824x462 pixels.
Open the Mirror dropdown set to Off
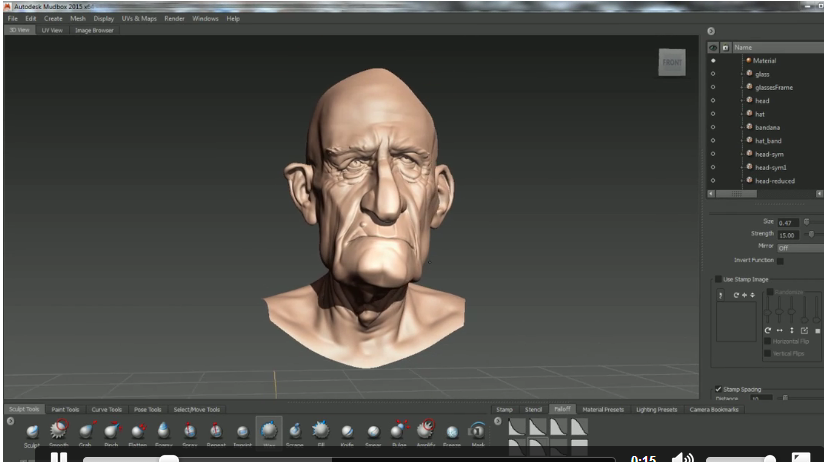[x=800, y=247]
